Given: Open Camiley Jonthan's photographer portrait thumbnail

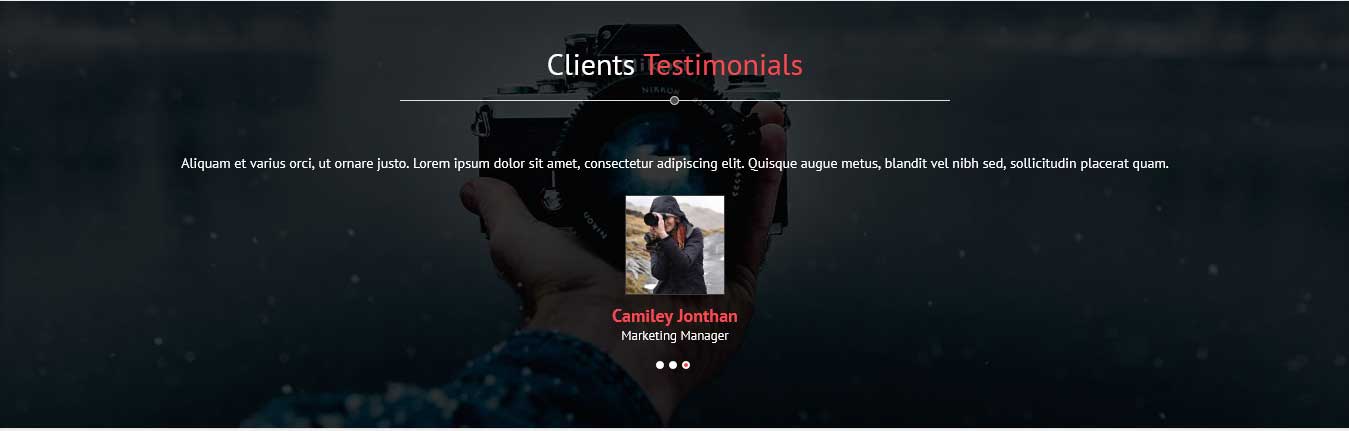Looking at the screenshot, I should [675, 245].
